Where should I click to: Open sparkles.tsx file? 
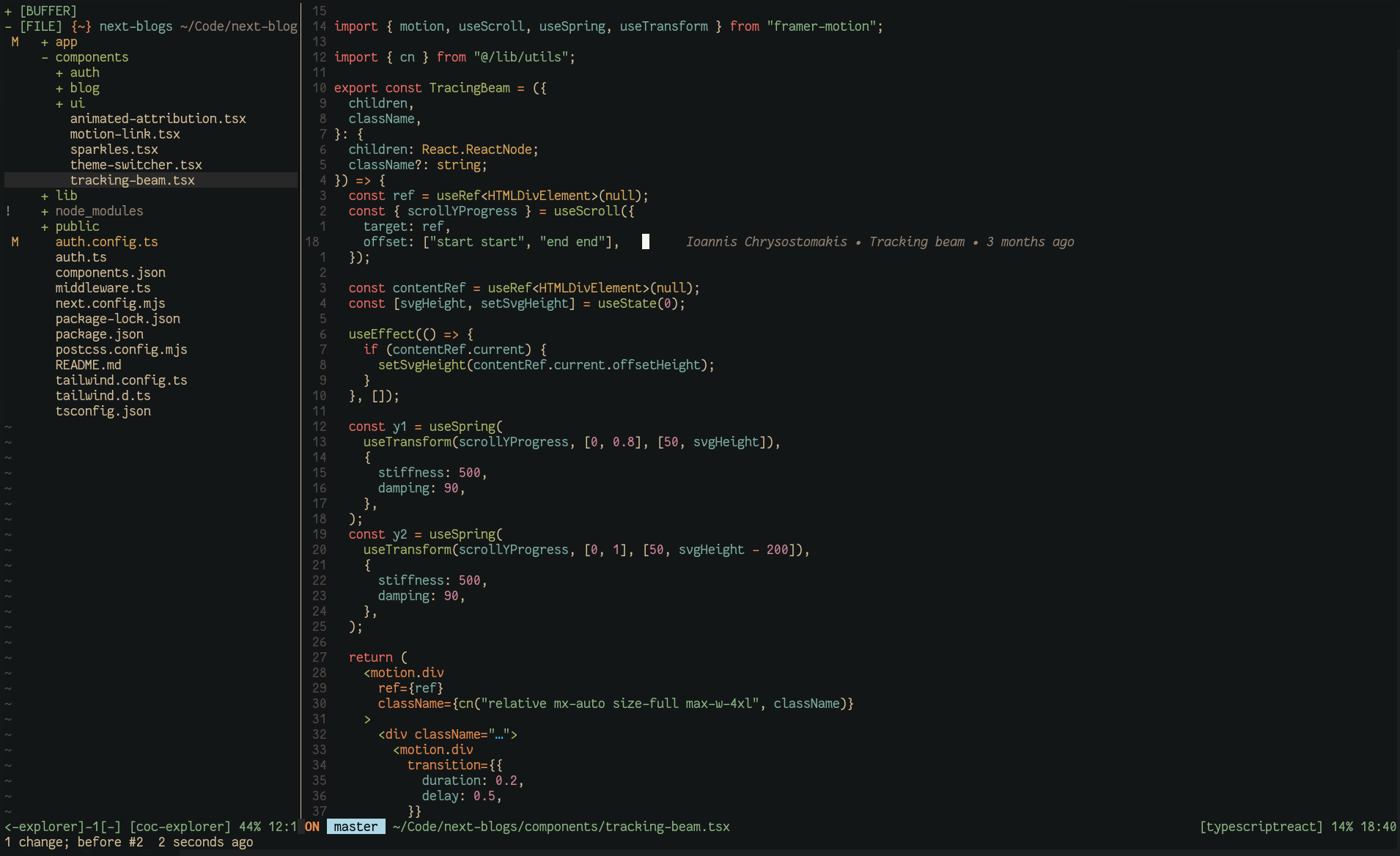point(114,150)
